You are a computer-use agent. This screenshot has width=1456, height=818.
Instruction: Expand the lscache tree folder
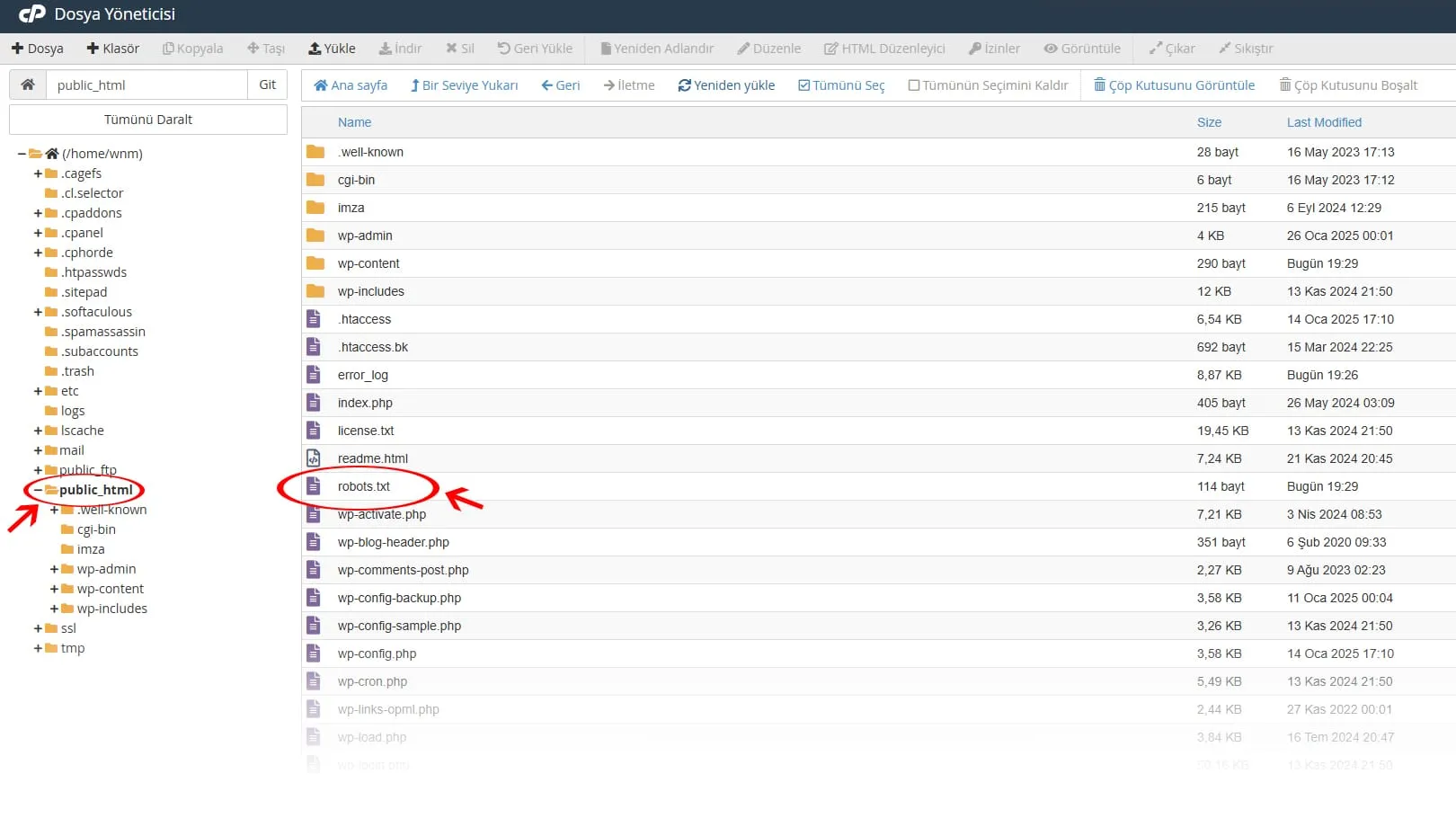(38, 431)
